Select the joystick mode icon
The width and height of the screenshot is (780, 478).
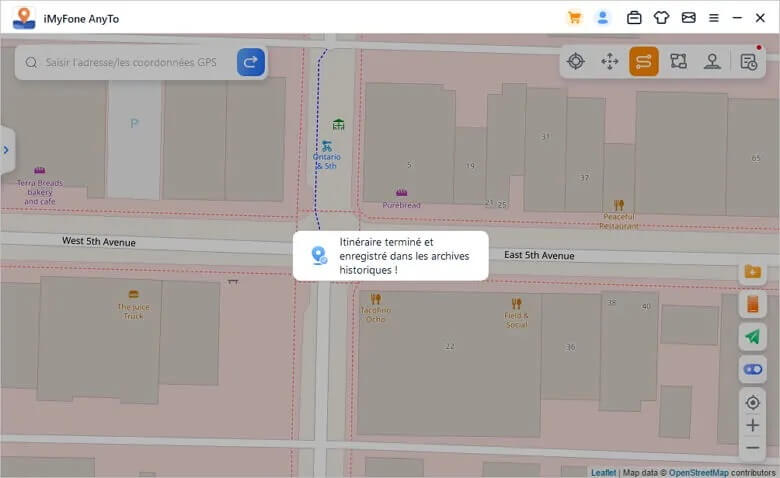coord(712,61)
